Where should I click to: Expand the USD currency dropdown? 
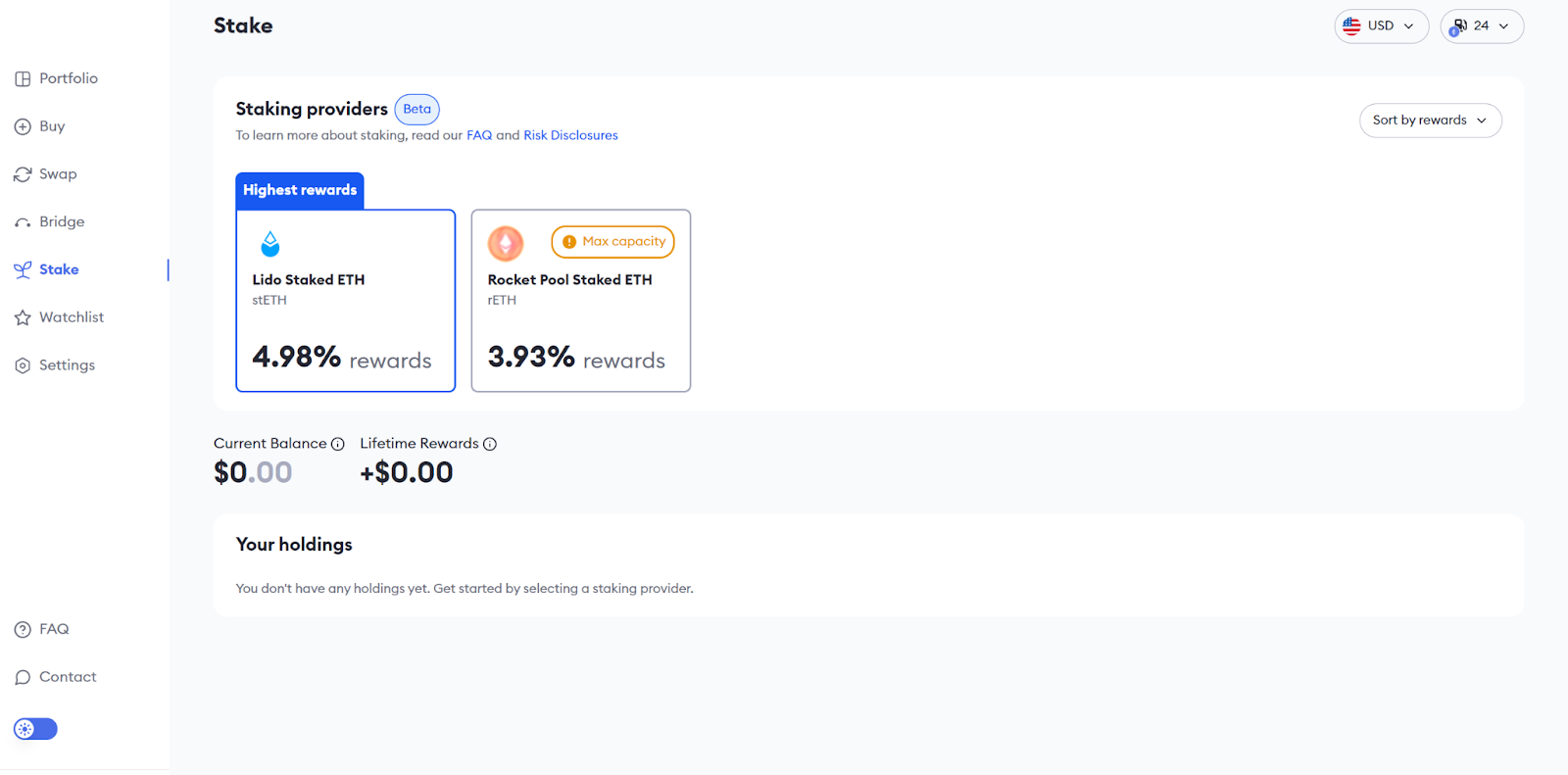[x=1381, y=26]
